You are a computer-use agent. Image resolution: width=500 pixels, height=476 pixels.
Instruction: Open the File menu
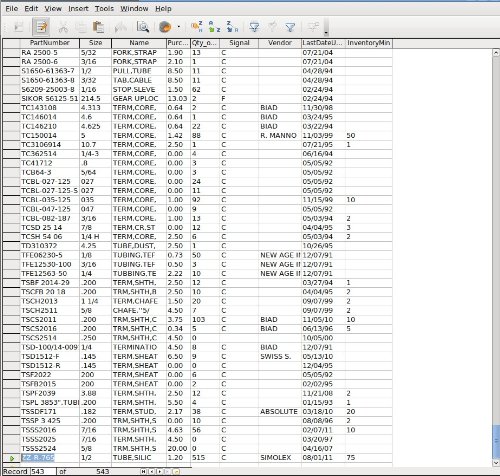pyautogui.click(x=12, y=9)
